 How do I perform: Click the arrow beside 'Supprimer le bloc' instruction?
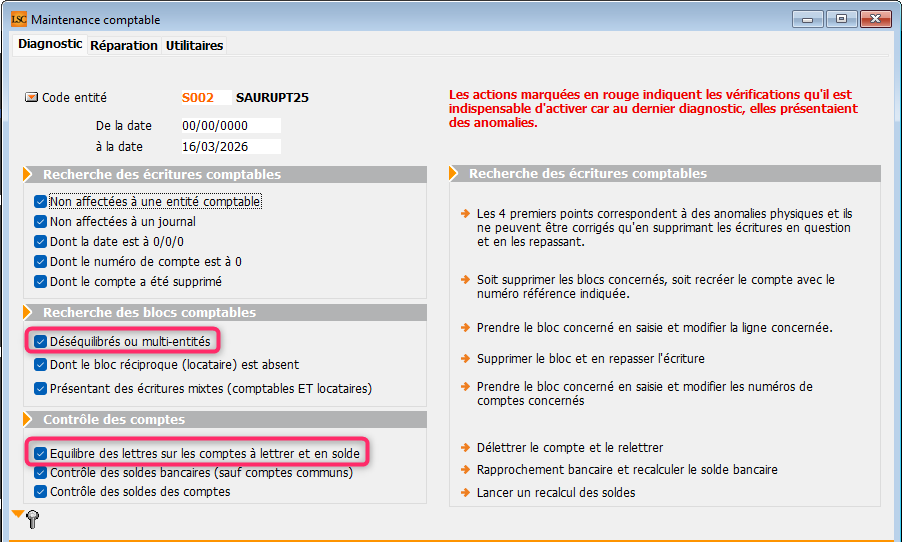(x=464, y=358)
